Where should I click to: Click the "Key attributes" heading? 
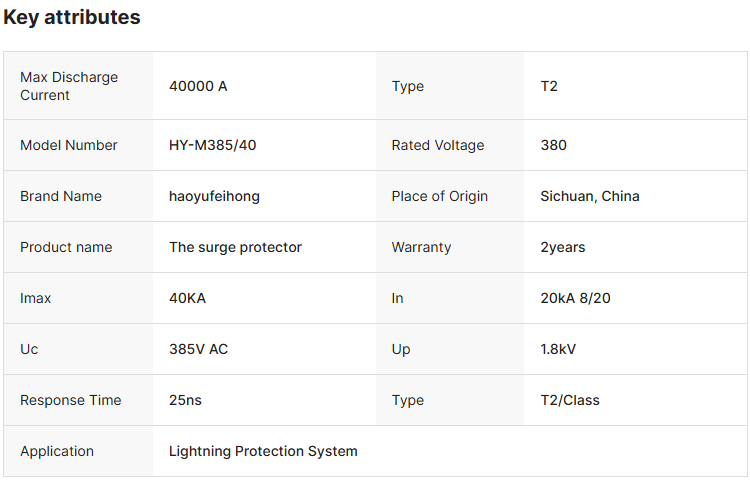pos(72,18)
